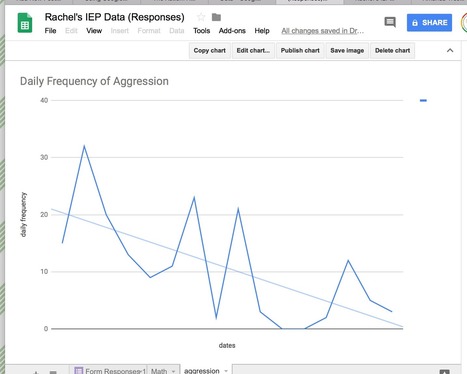Image resolution: width=467 pixels, height=374 pixels.
Task: Open the File menu
Action: coord(50,31)
